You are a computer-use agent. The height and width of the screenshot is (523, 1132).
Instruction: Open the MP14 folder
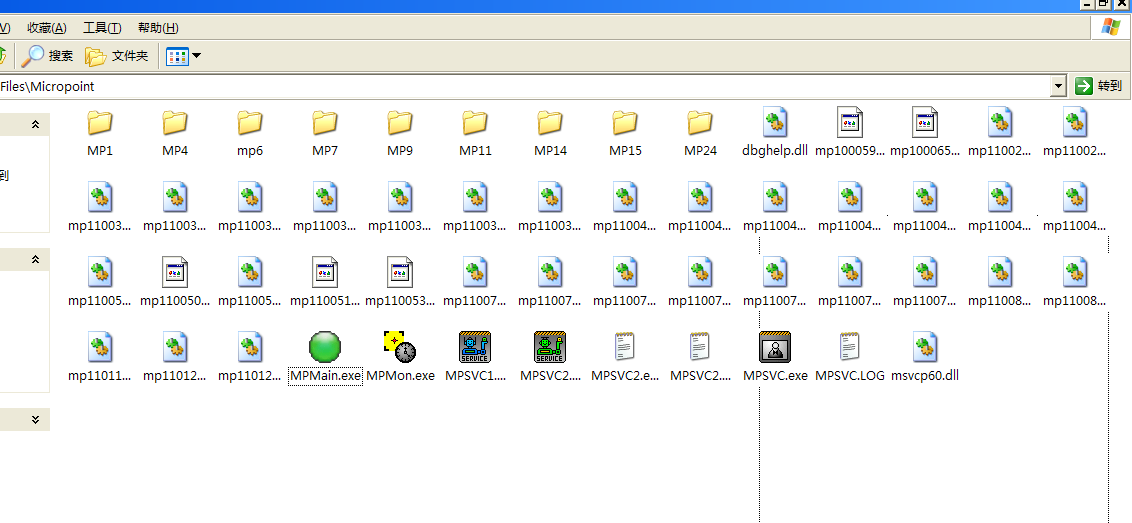pyautogui.click(x=550, y=123)
